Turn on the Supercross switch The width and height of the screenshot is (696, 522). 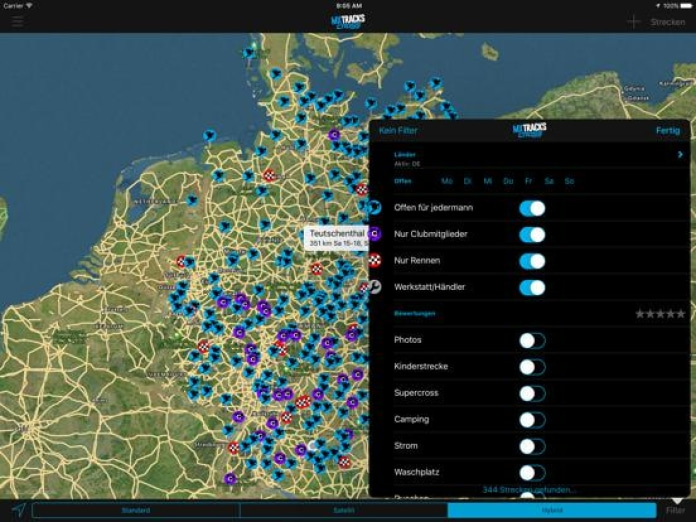coord(532,393)
